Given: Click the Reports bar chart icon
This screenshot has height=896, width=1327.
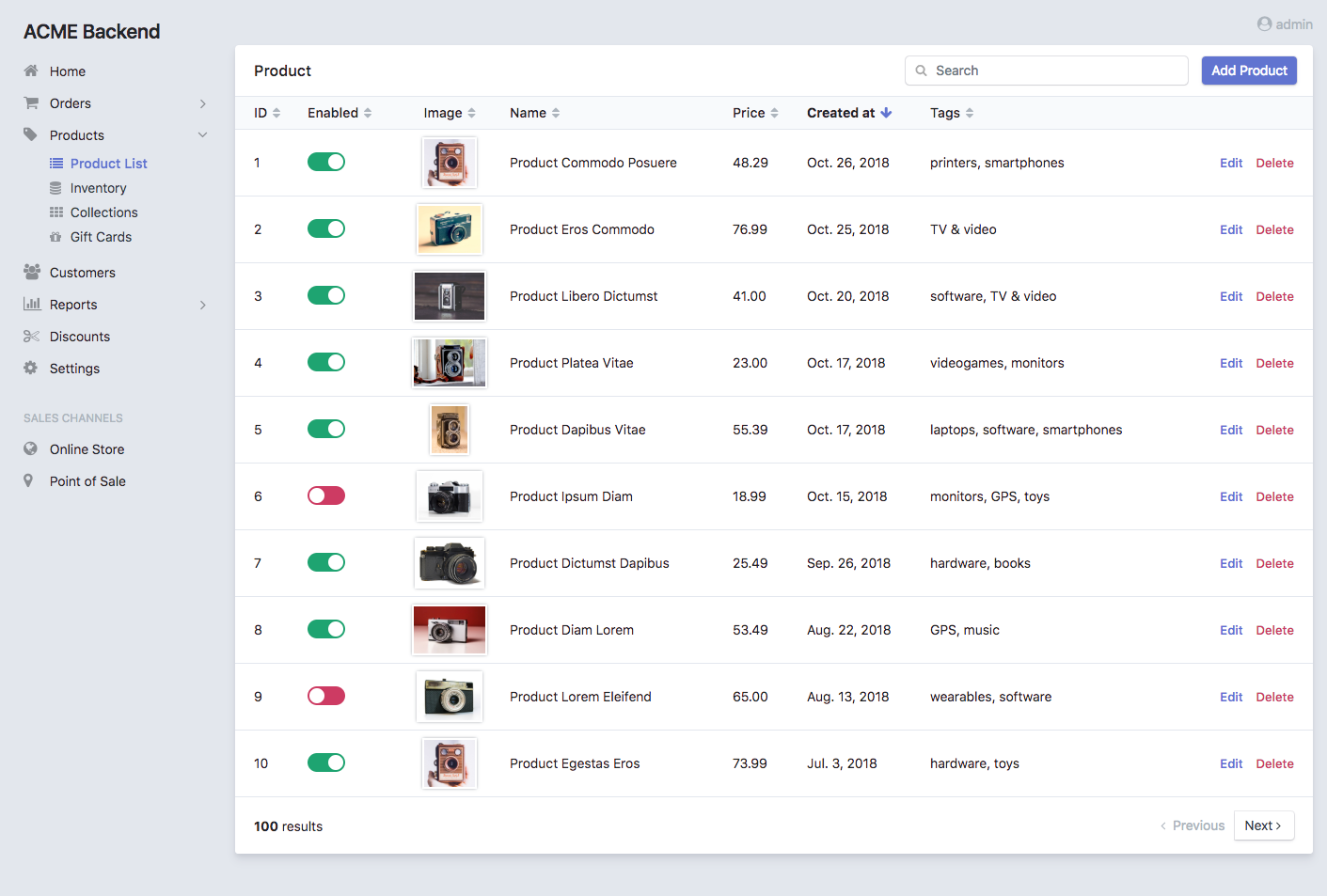Looking at the screenshot, I should coord(31,305).
